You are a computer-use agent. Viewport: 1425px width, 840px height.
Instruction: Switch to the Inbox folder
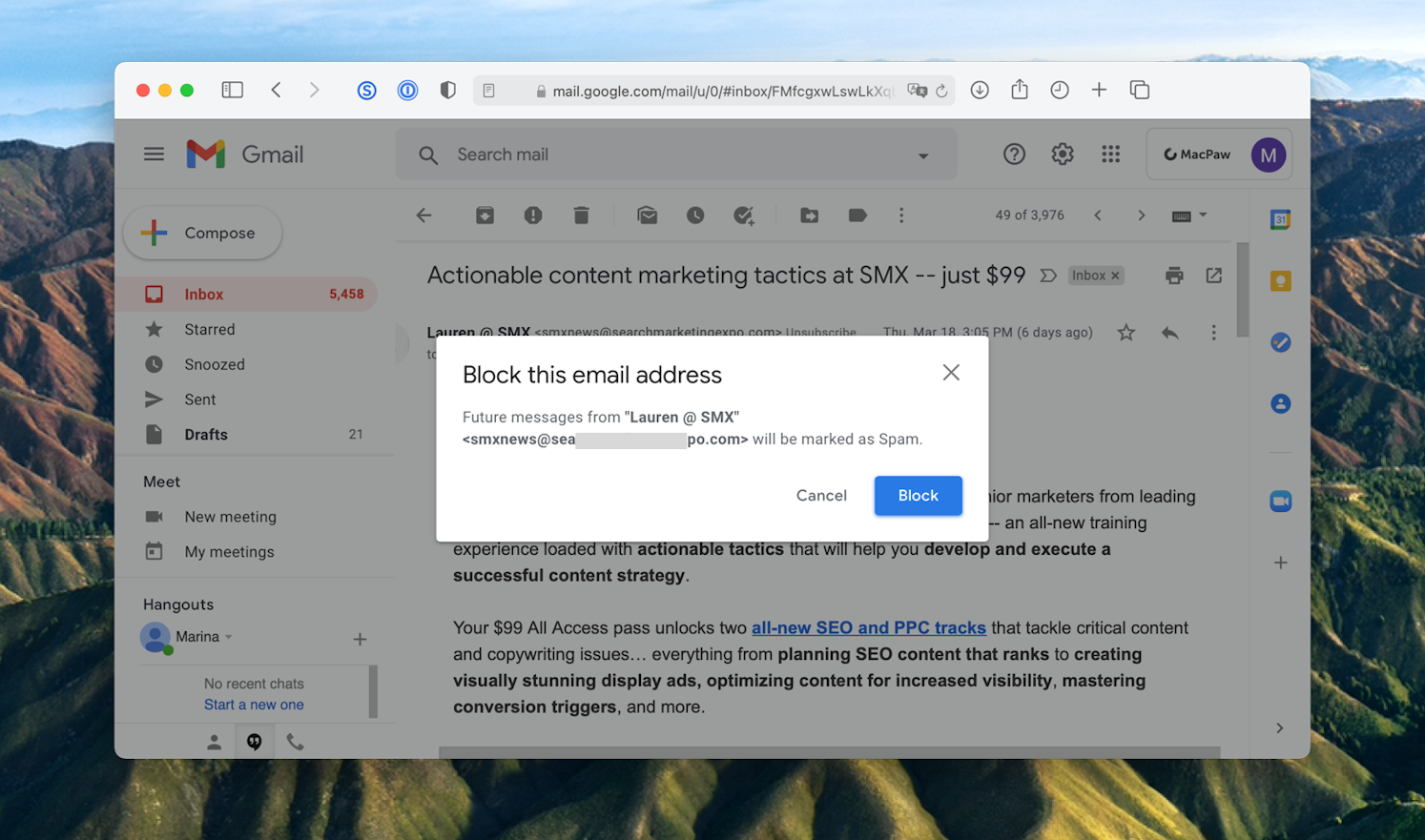point(203,294)
